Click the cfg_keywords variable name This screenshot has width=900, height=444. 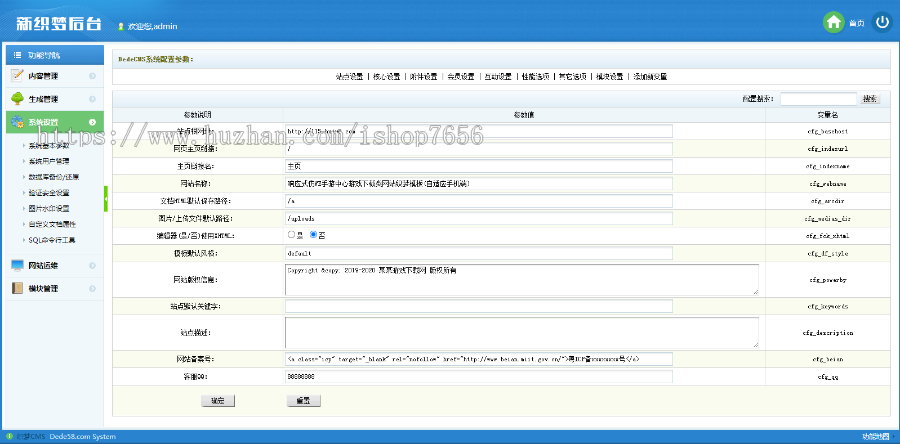[828, 307]
